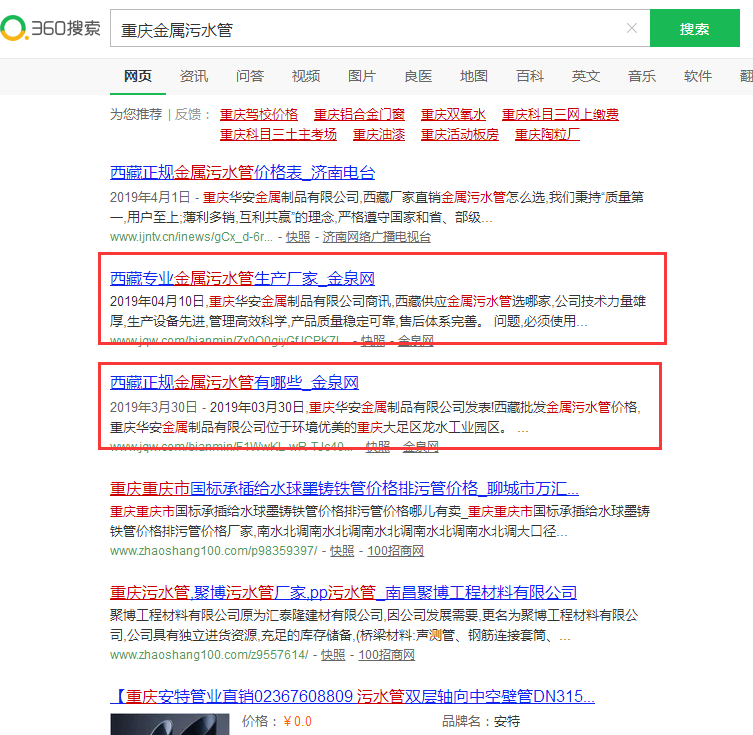This screenshot has width=753, height=735.
Task: Click the 360搜索 logo
Action: pyautogui.click(x=50, y=28)
